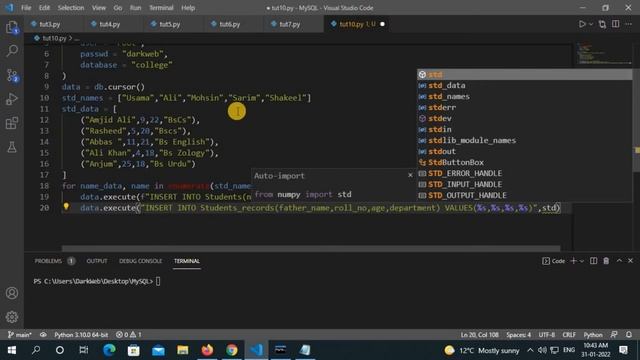The height and width of the screenshot is (360, 640).
Task: Open the Explorer view in activity bar
Action: pos(12,27)
